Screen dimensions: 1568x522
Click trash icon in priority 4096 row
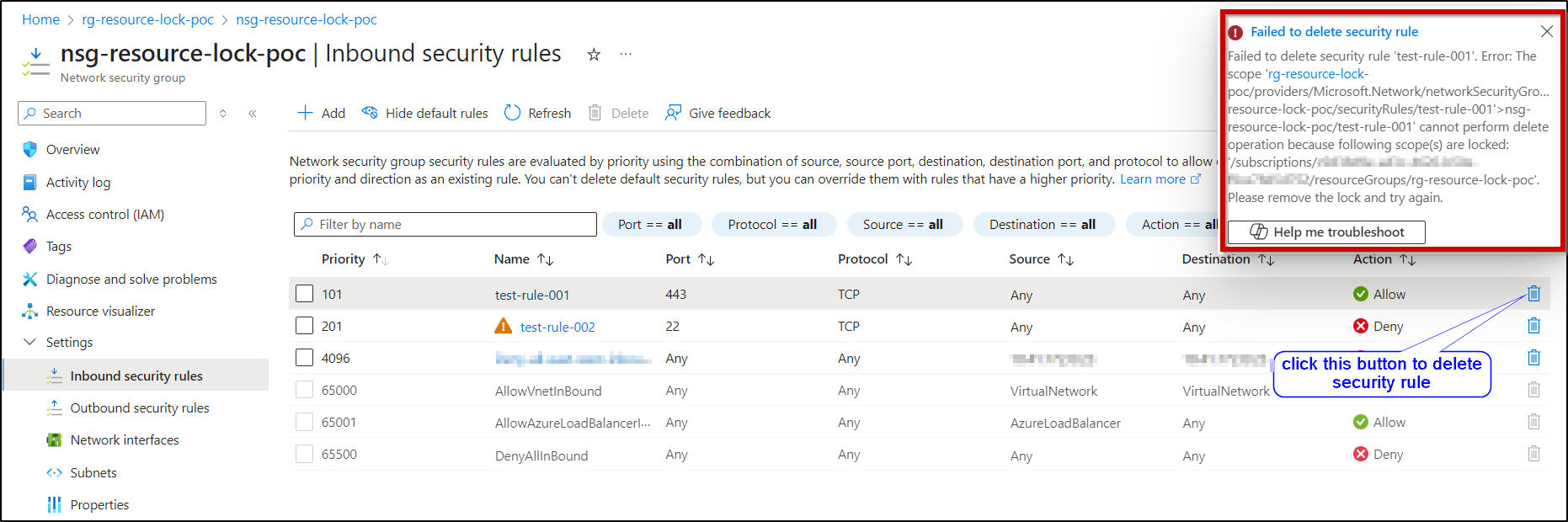(x=1533, y=358)
